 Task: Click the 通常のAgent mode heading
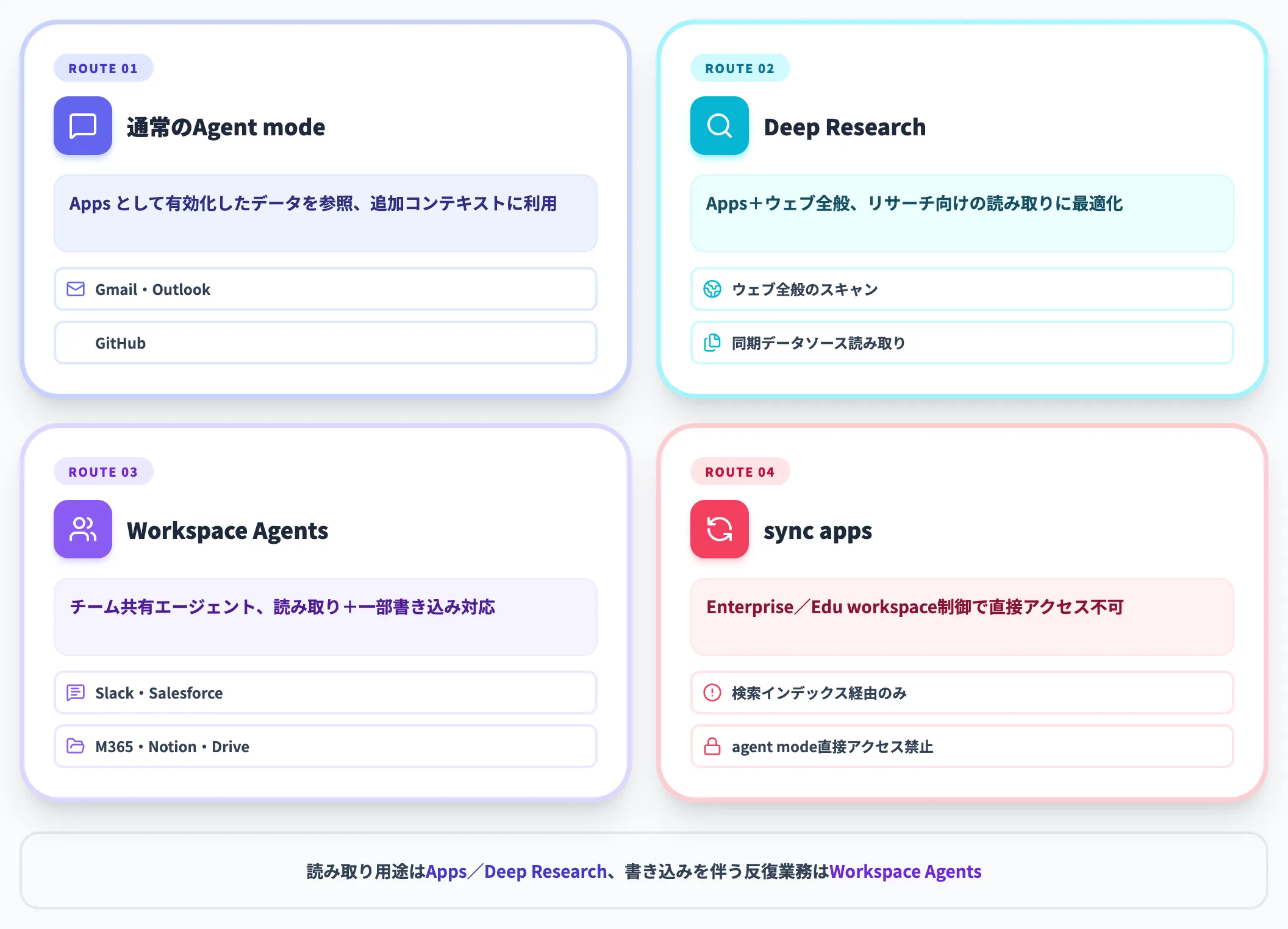pyautogui.click(x=226, y=127)
